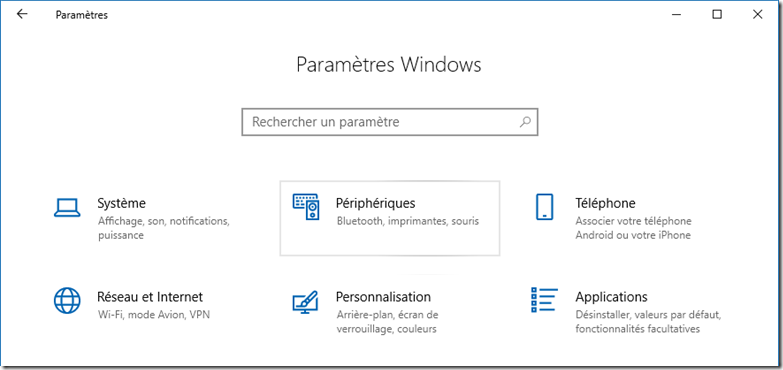Click the magnifier icon in search box
This screenshot has height=370, width=783.
tap(525, 121)
